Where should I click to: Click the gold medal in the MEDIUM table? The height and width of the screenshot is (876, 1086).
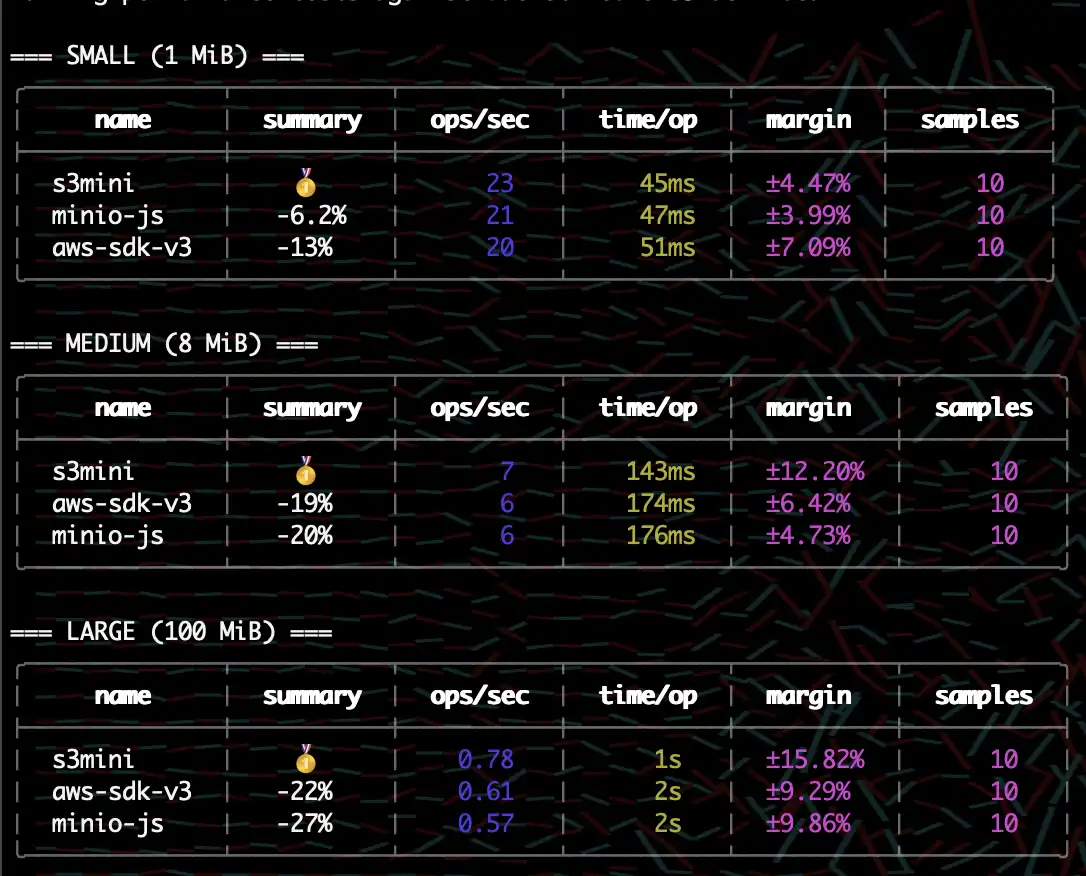[x=305, y=471]
